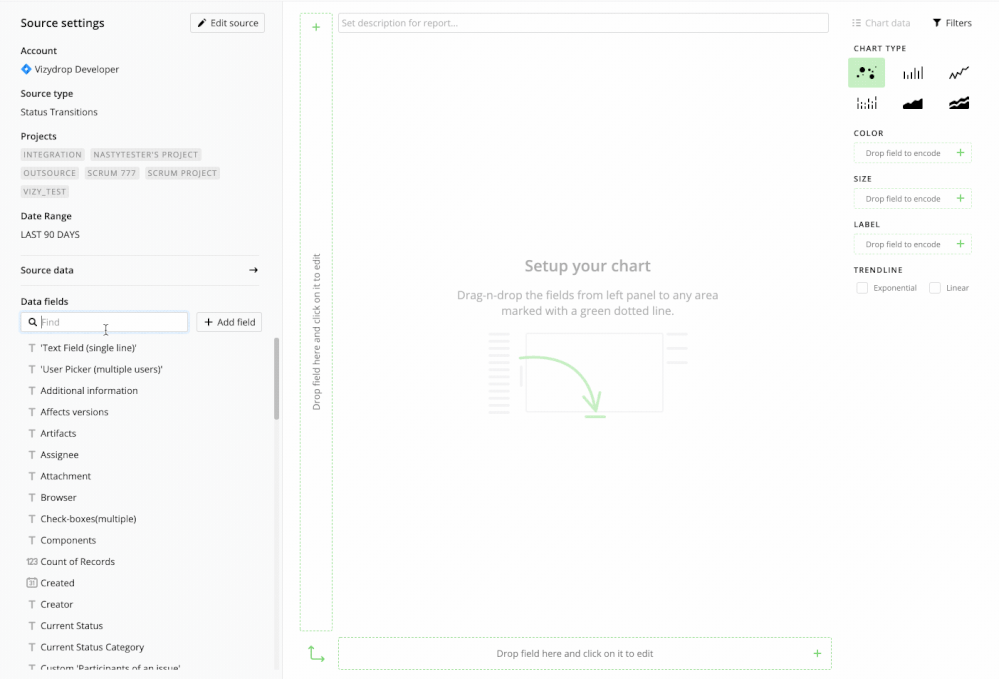
Task: Select the scatter chart type
Action: pyautogui.click(x=866, y=72)
